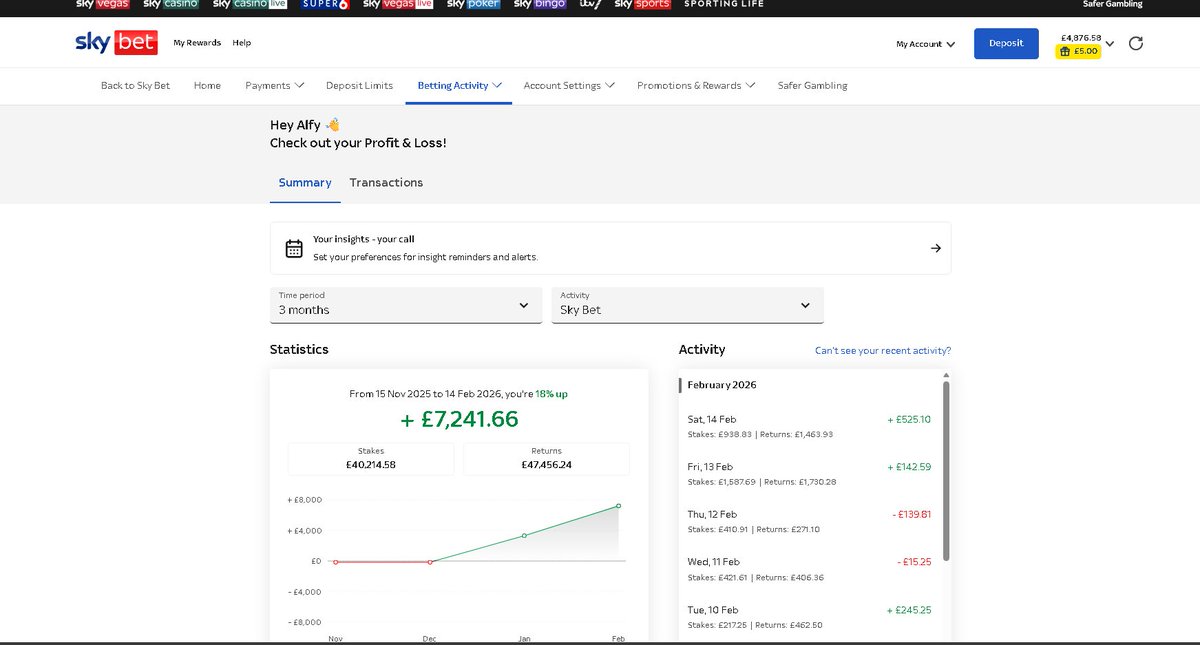
Task: Expand the Promotions & Rewards menu
Action: [696, 86]
